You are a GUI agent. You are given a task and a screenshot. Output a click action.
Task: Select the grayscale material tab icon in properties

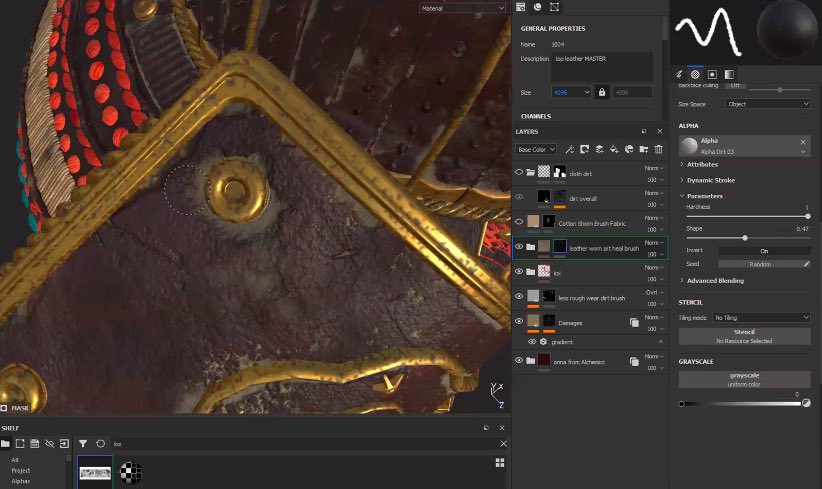(729, 74)
